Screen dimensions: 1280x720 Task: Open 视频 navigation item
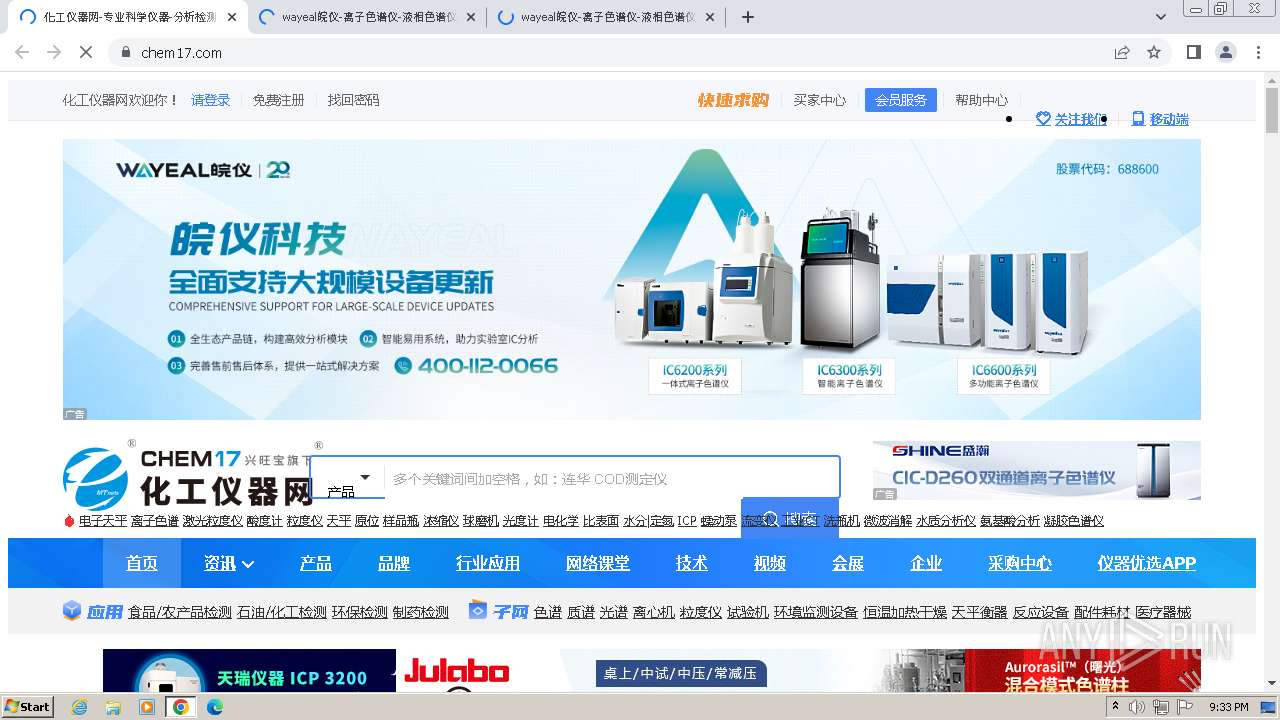point(770,563)
